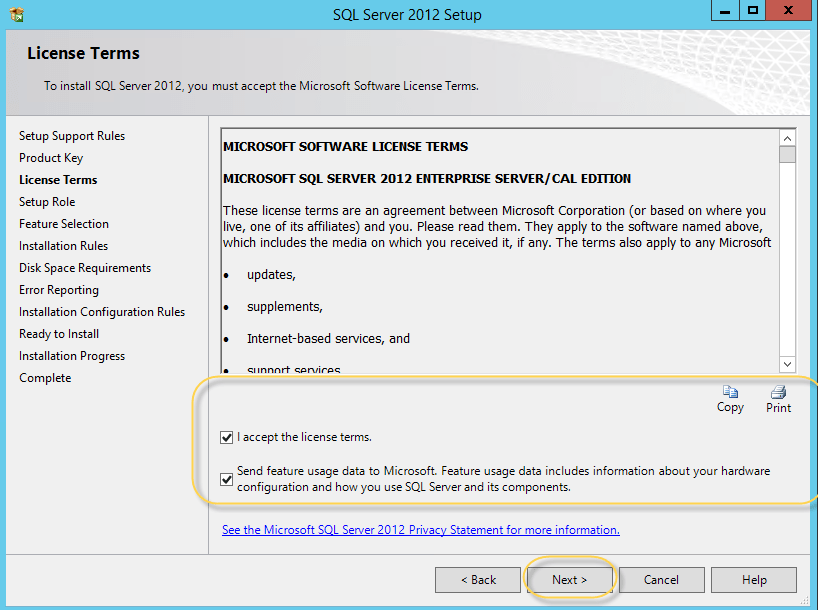Click the Installation Configuration Rules step

click(102, 312)
